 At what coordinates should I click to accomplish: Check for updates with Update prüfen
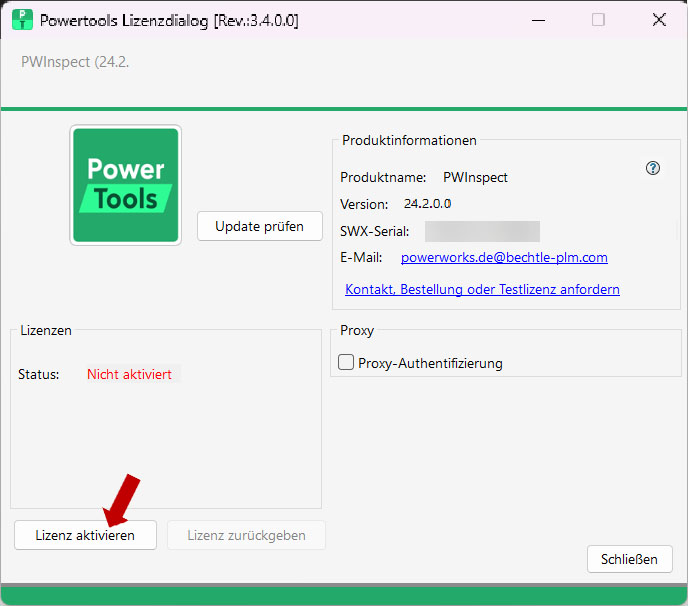pyautogui.click(x=260, y=226)
